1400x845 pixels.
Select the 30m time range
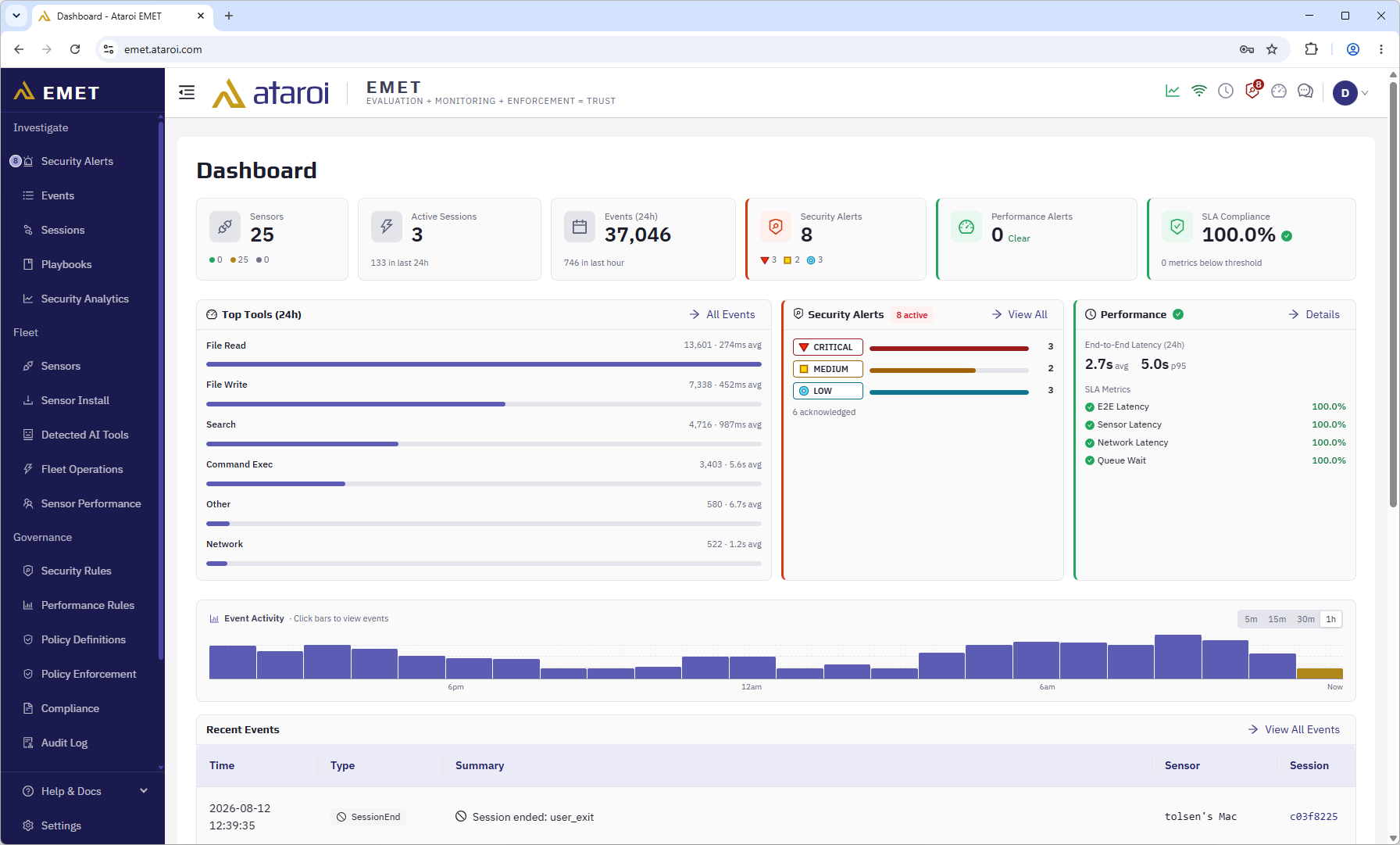pos(1305,619)
